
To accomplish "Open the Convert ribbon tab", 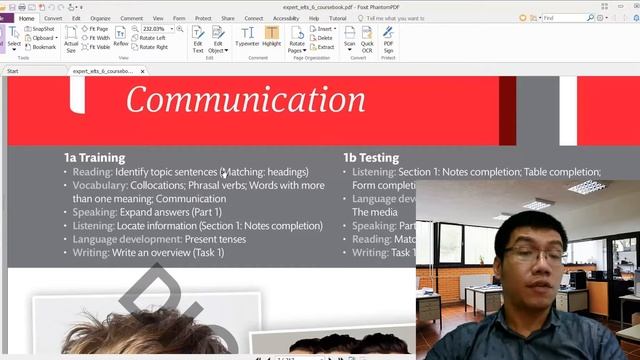I will (x=53, y=18).
